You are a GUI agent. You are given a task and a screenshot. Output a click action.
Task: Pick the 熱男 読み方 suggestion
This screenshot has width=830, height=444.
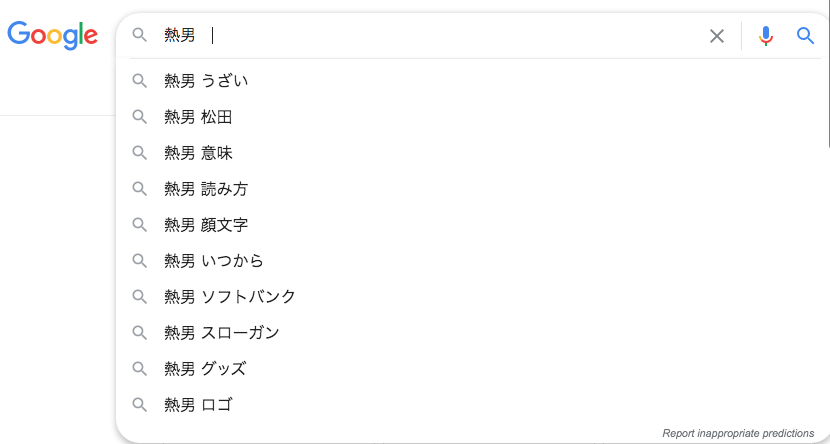point(206,189)
